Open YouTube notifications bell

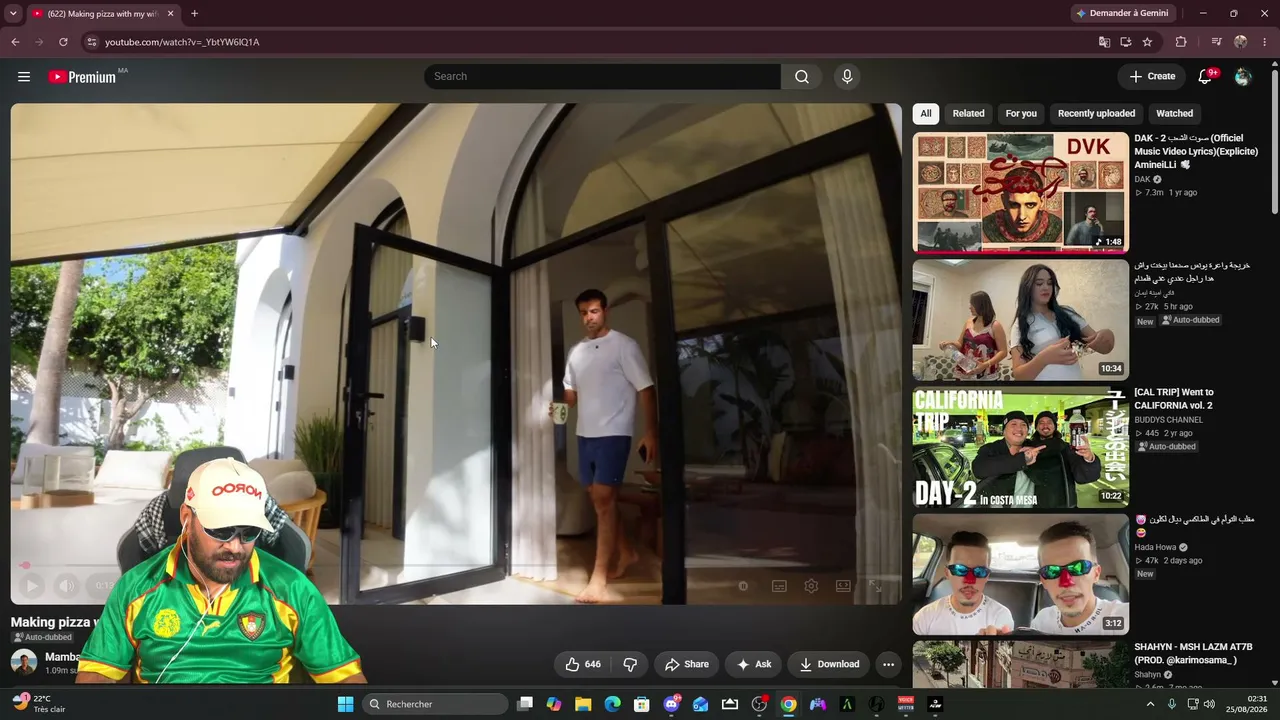[1206, 77]
